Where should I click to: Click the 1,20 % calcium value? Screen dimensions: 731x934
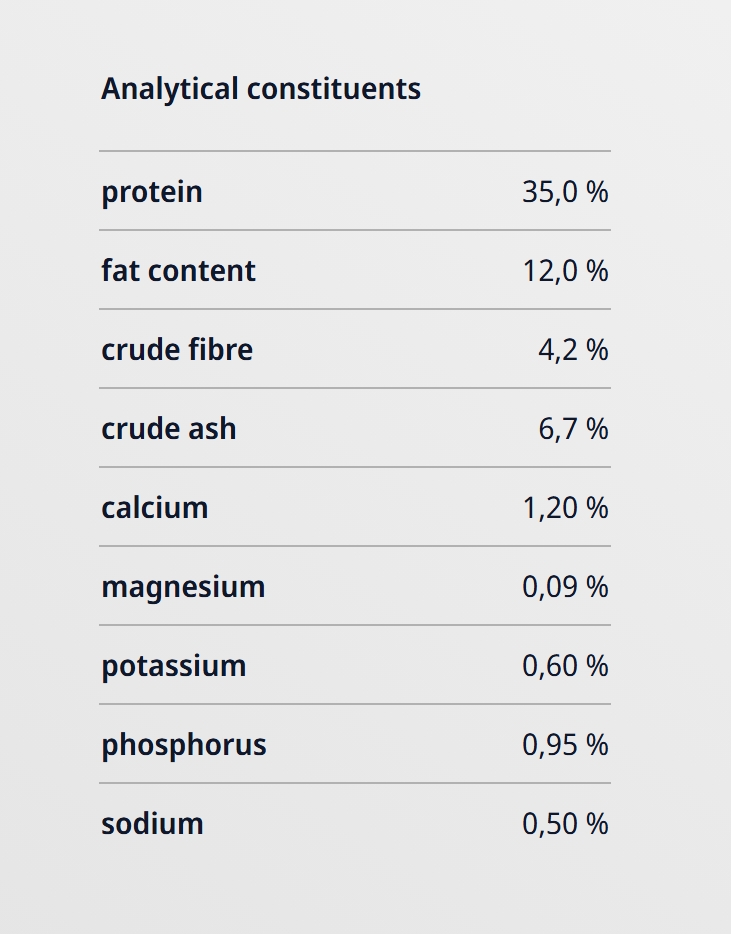[565, 507]
